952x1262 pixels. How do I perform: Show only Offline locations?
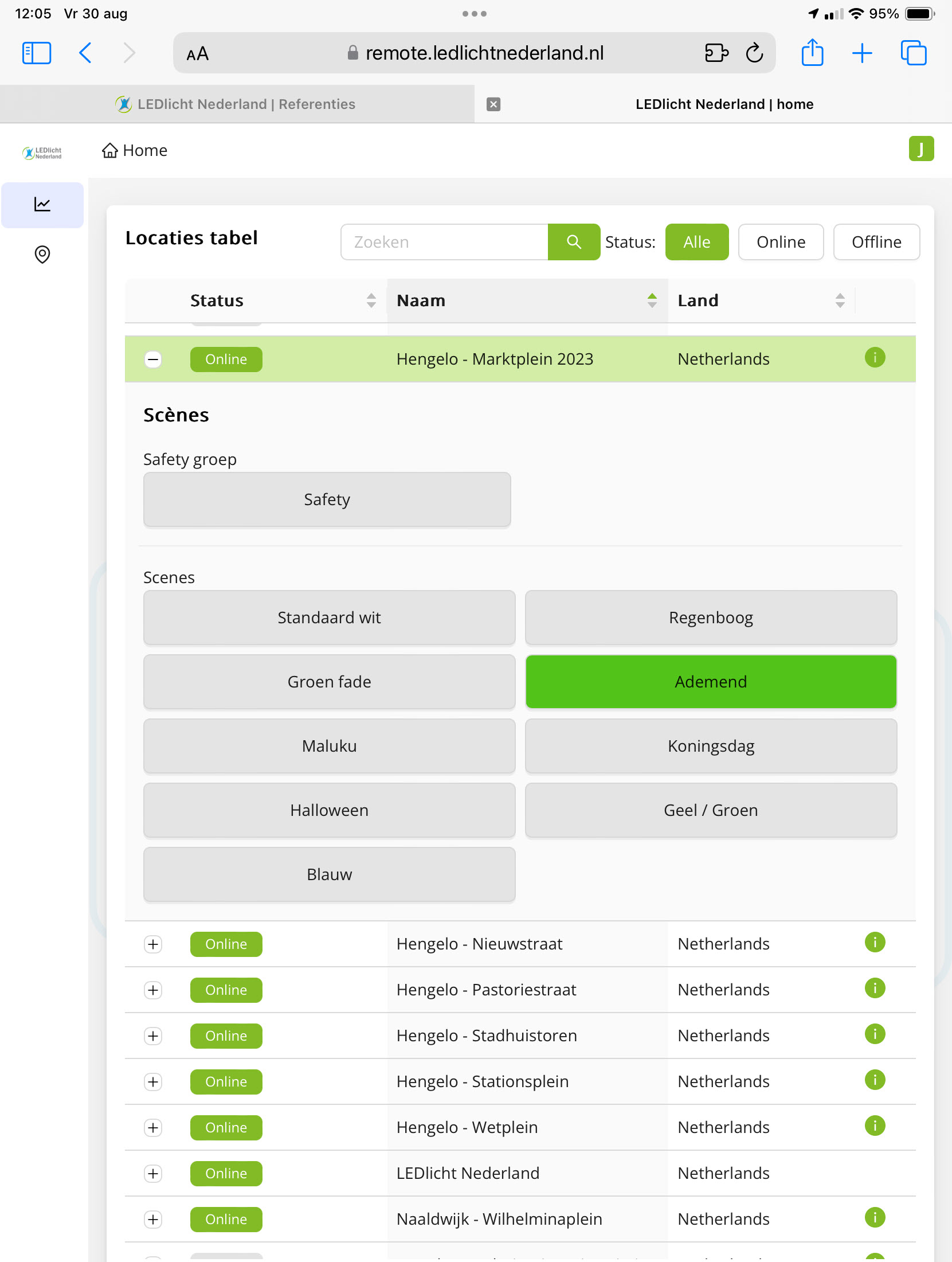[x=876, y=242]
